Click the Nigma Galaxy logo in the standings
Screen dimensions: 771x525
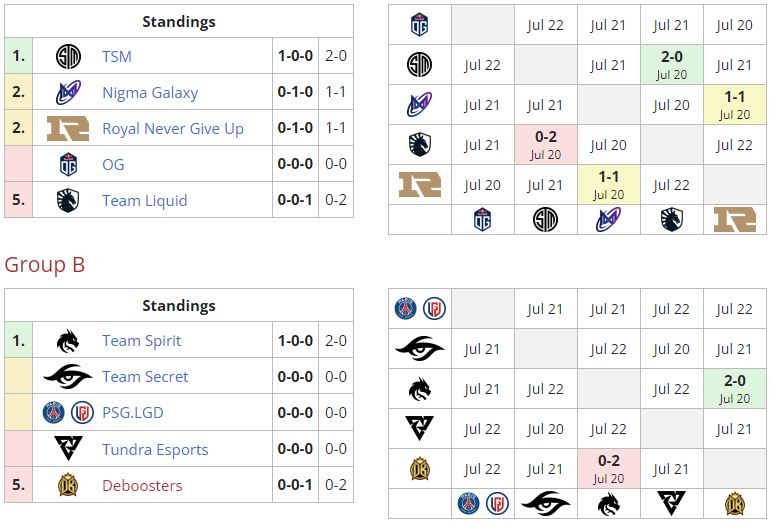68,93
